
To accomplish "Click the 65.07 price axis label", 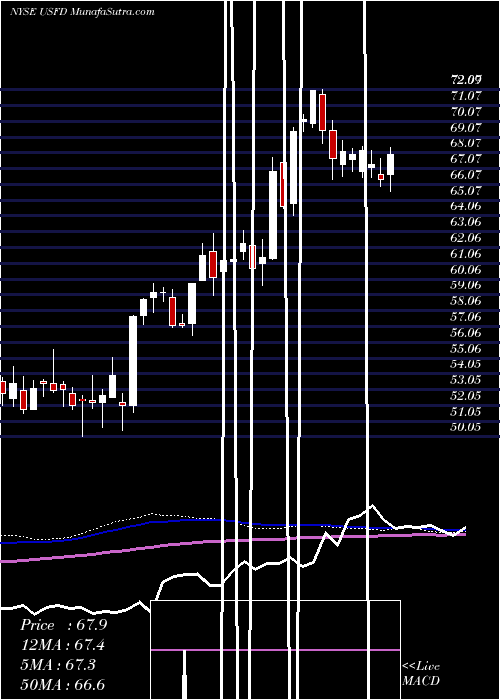I will point(466,191).
